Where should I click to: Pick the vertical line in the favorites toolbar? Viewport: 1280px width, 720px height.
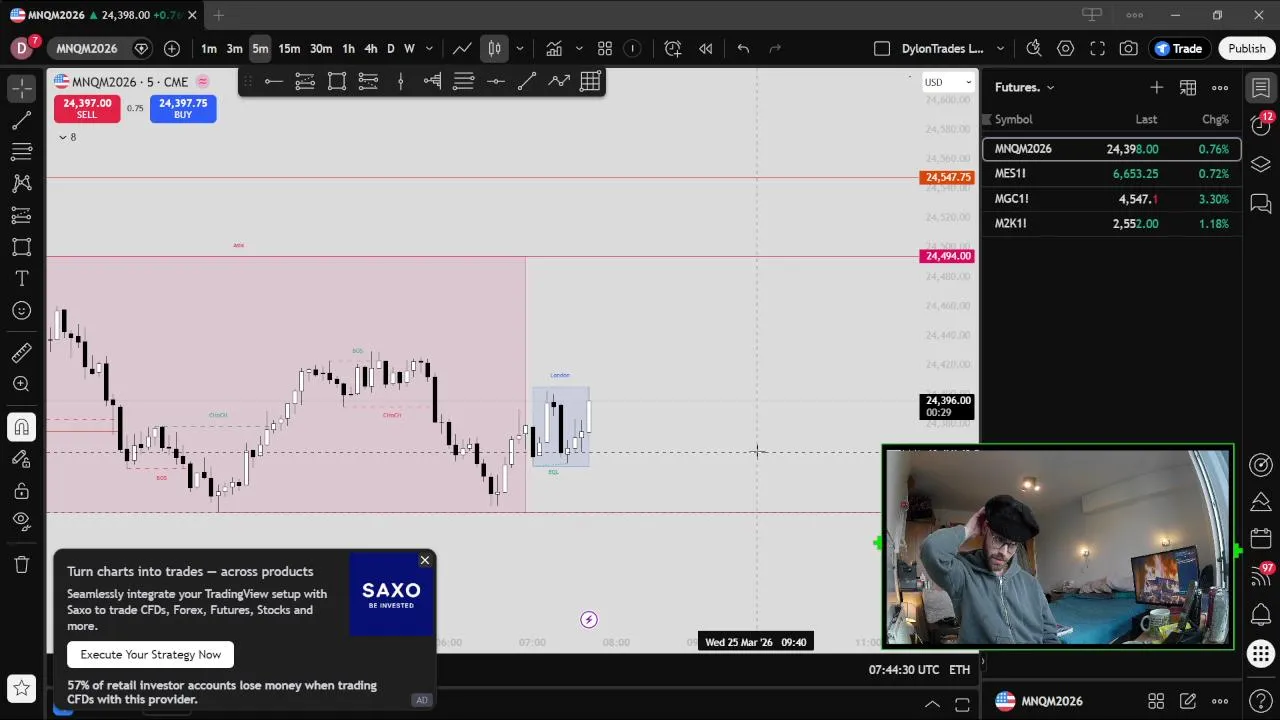pos(400,82)
